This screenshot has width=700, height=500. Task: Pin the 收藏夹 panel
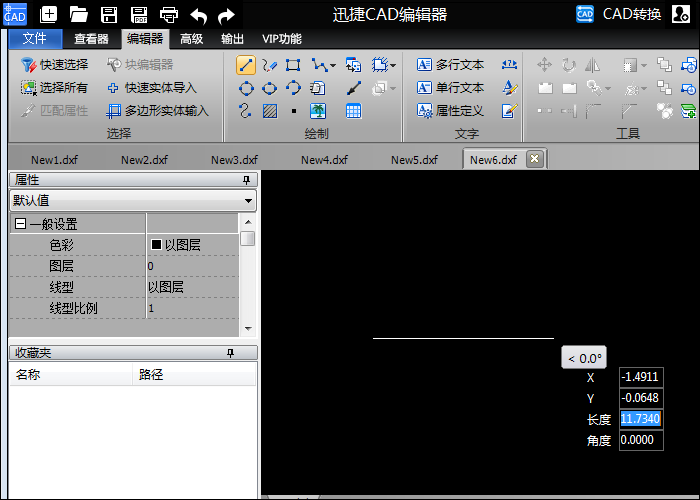tap(230, 353)
